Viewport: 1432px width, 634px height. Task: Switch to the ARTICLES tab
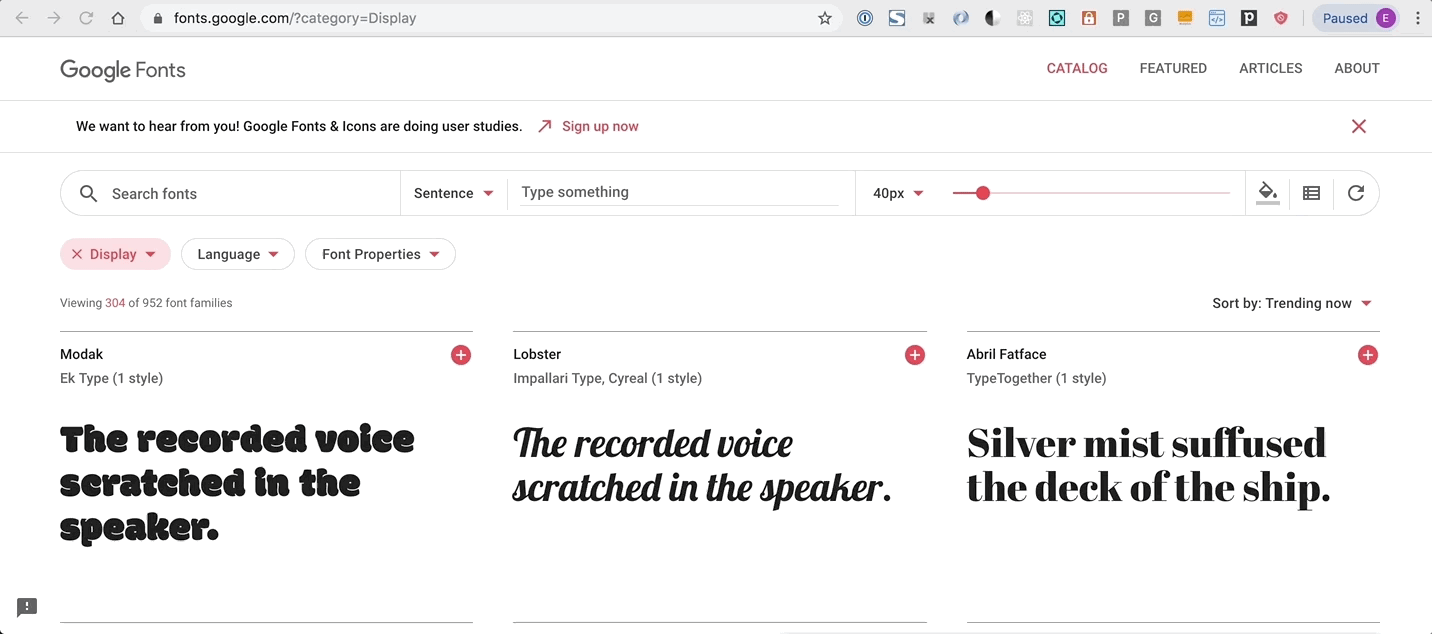pyautogui.click(x=1270, y=68)
